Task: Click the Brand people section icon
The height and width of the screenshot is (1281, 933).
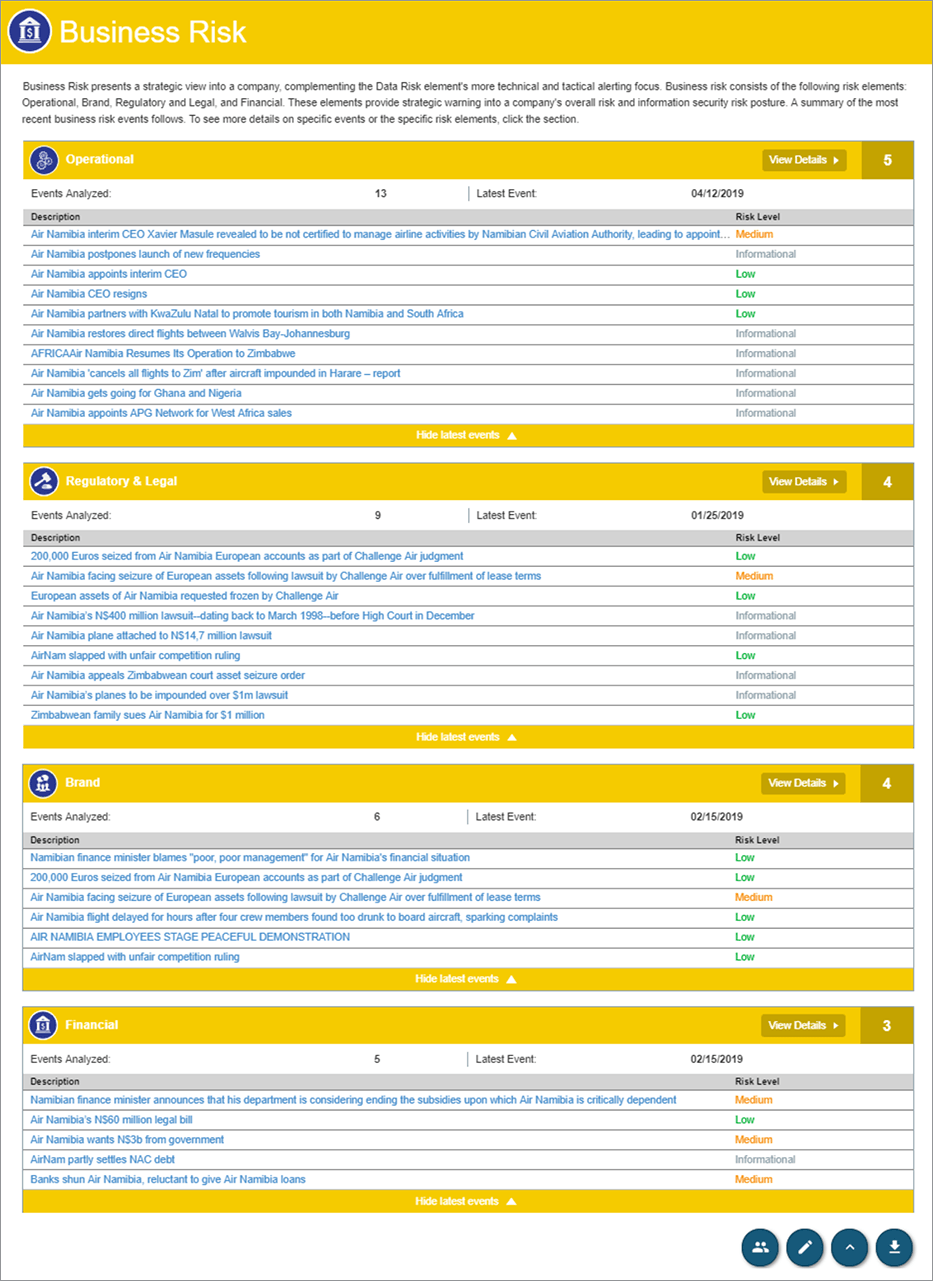Action: coord(43,783)
